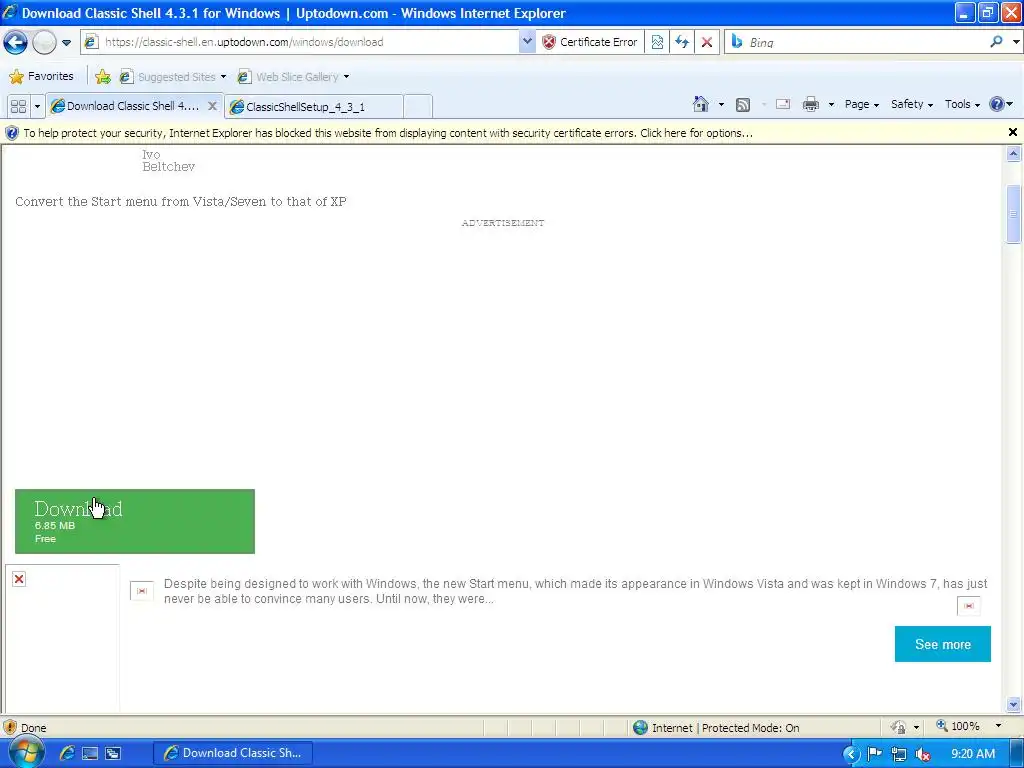This screenshot has width=1024, height=768.
Task: Show Quick Tabs view
Action: point(18,106)
